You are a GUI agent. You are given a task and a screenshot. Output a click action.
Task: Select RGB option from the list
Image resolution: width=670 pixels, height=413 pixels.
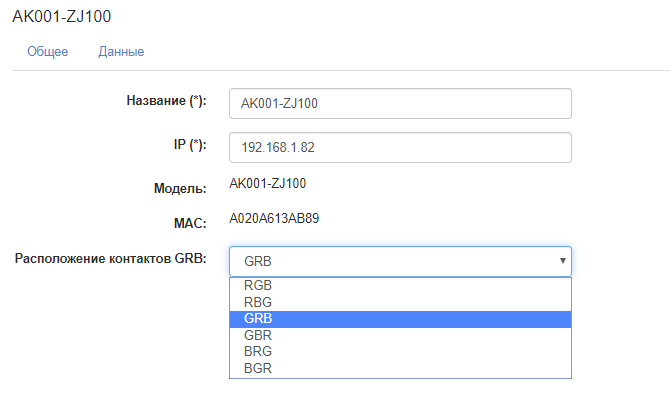point(258,285)
